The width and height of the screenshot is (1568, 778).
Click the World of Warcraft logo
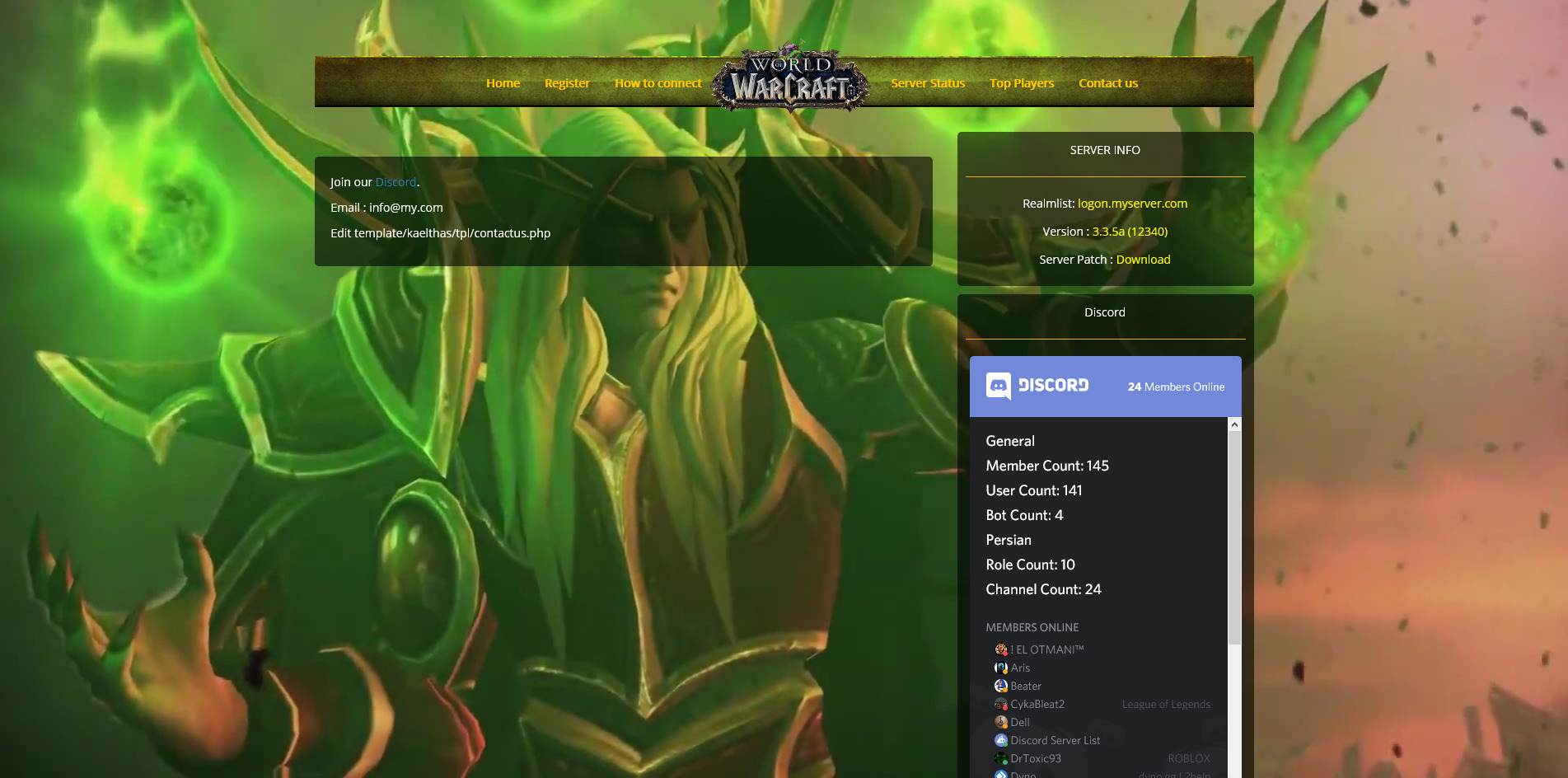pyautogui.click(x=791, y=79)
